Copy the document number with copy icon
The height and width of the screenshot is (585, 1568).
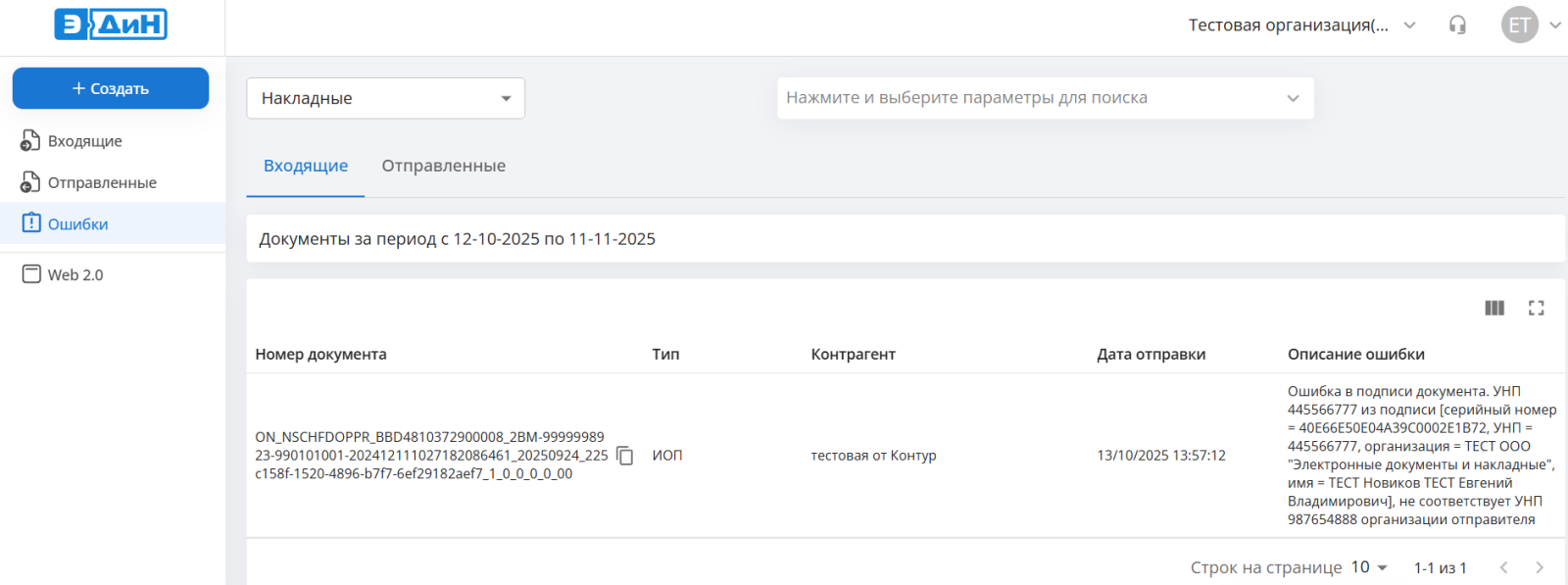click(x=625, y=456)
